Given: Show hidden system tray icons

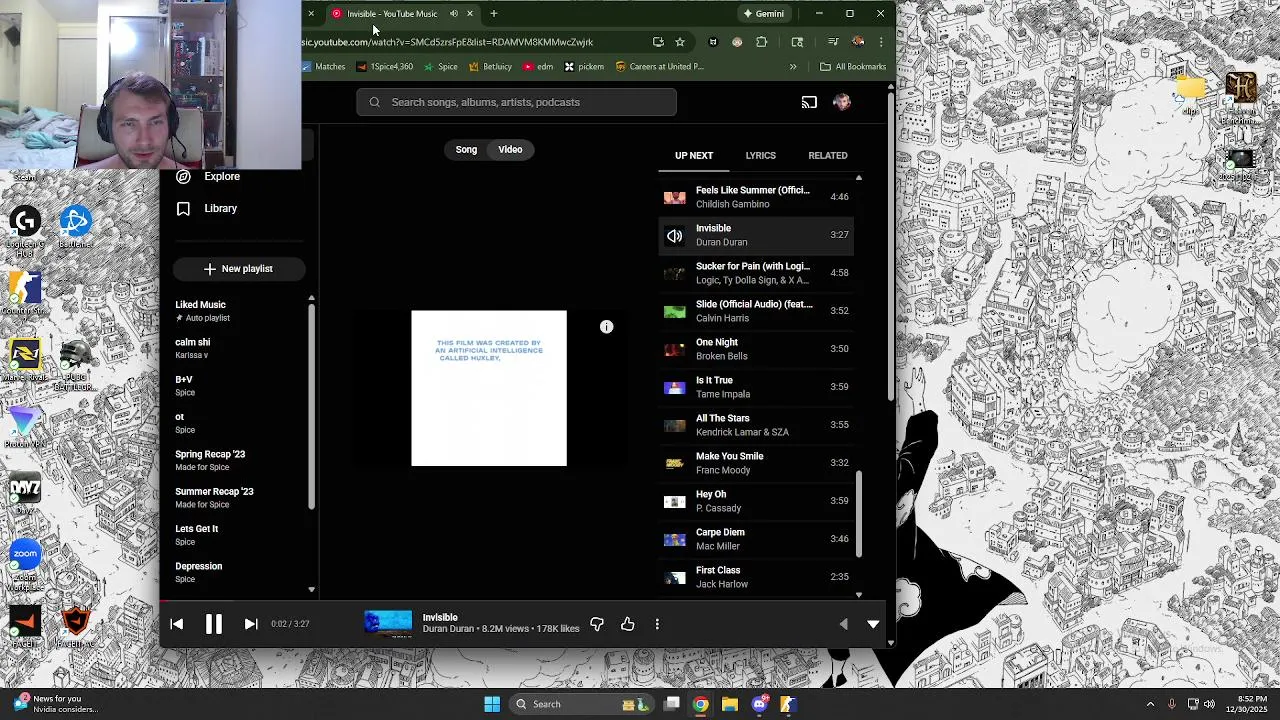Looking at the screenshot, I should 1150,704.
